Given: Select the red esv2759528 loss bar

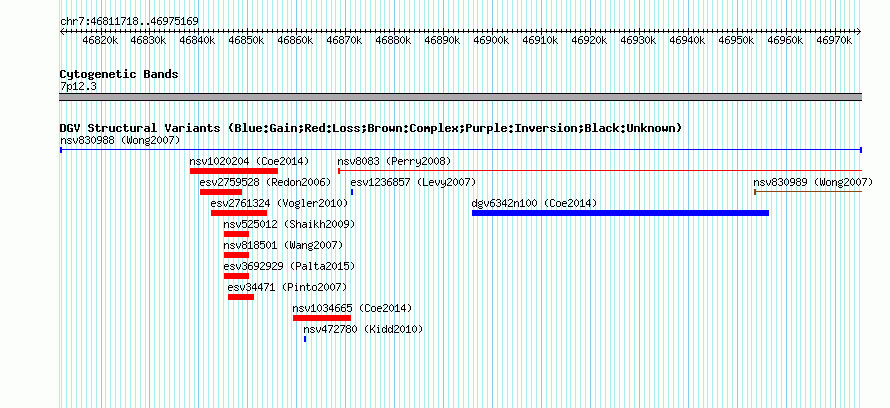Looking at the screenshot, I should 221,192.
